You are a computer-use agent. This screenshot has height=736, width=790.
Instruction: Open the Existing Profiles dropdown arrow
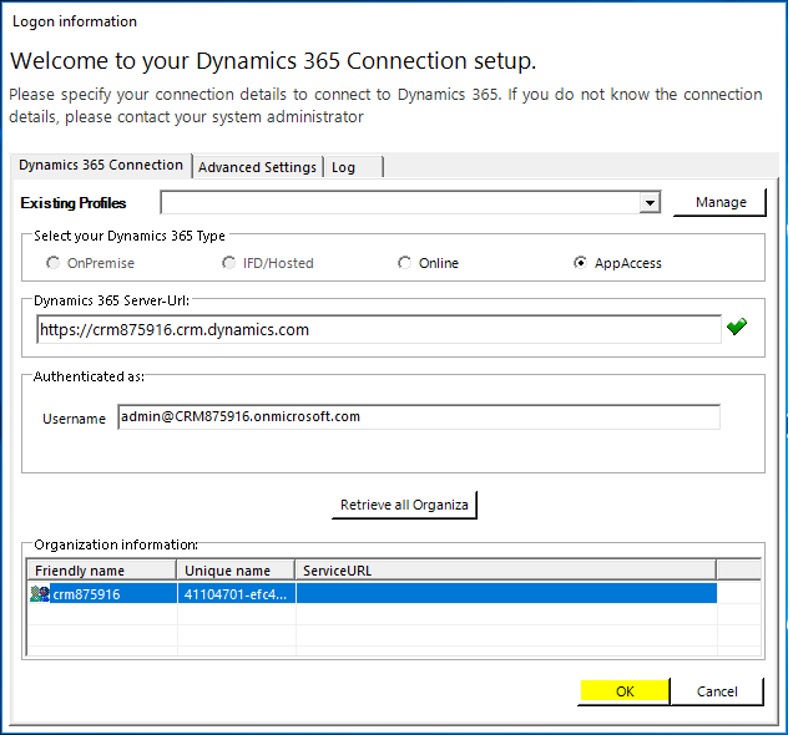point(650,203)
